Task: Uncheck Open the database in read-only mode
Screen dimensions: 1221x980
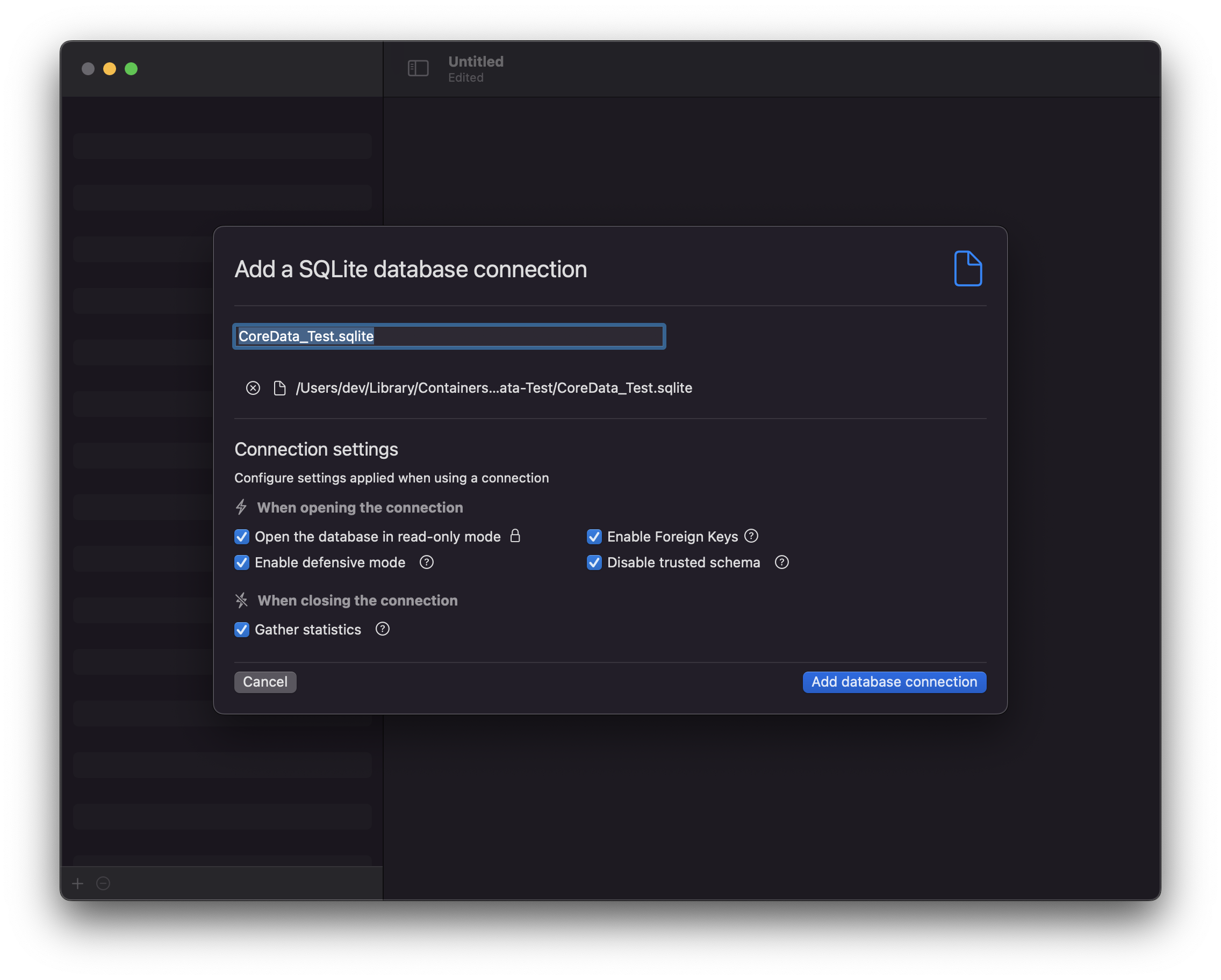Action: 242,536
